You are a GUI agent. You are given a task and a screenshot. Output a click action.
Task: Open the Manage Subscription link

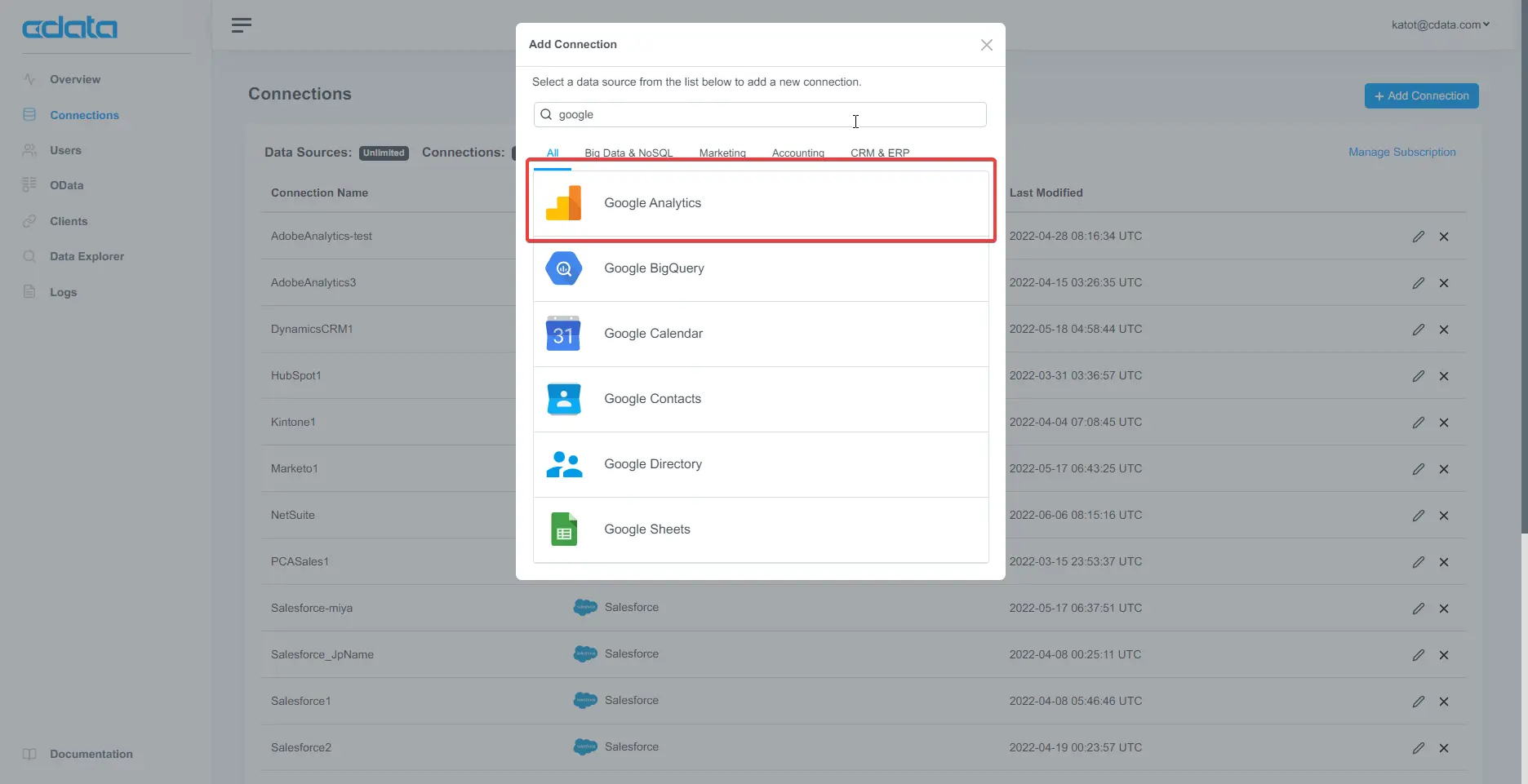point(1402,152)
